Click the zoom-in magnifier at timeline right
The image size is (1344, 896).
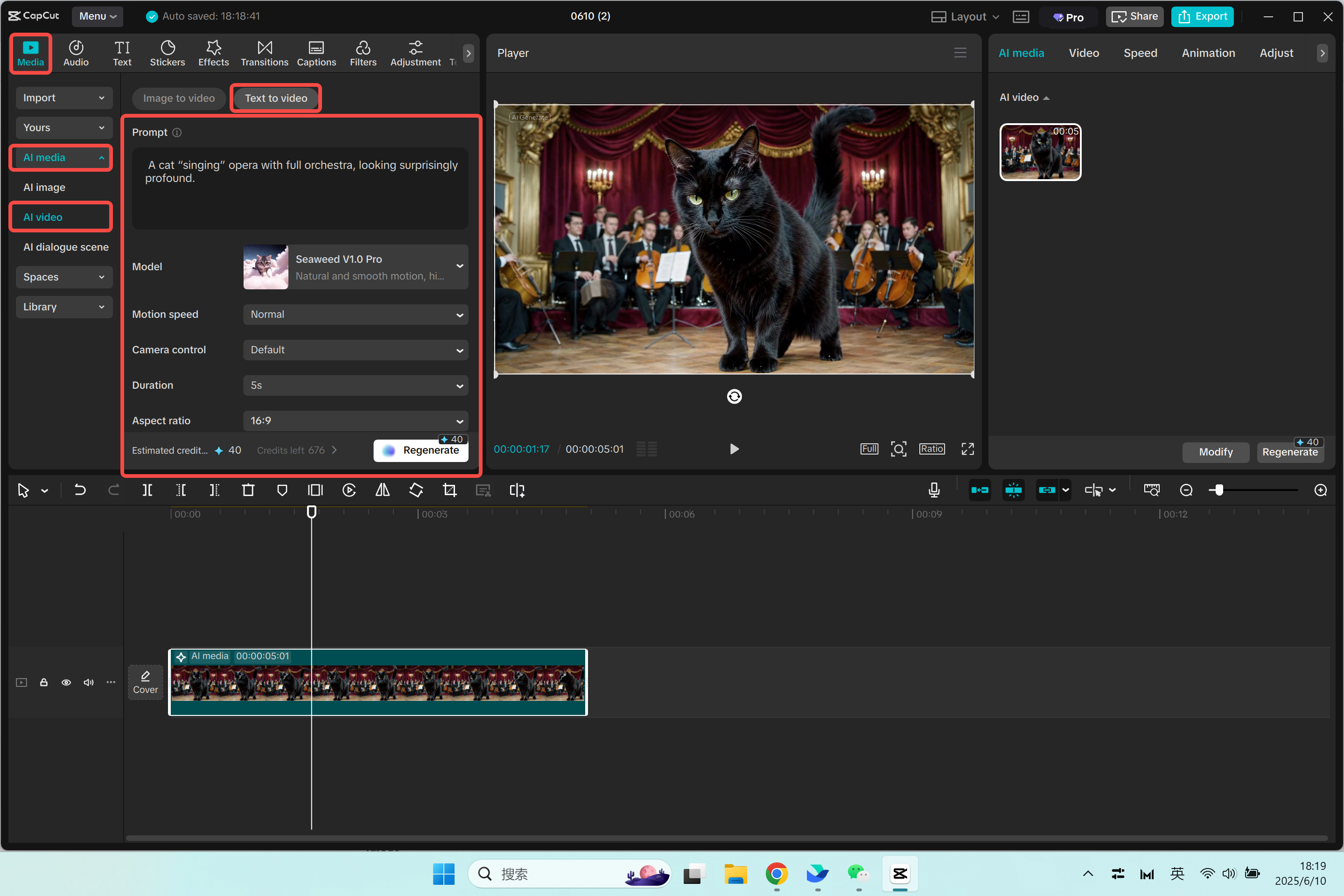click(1321, 490)
